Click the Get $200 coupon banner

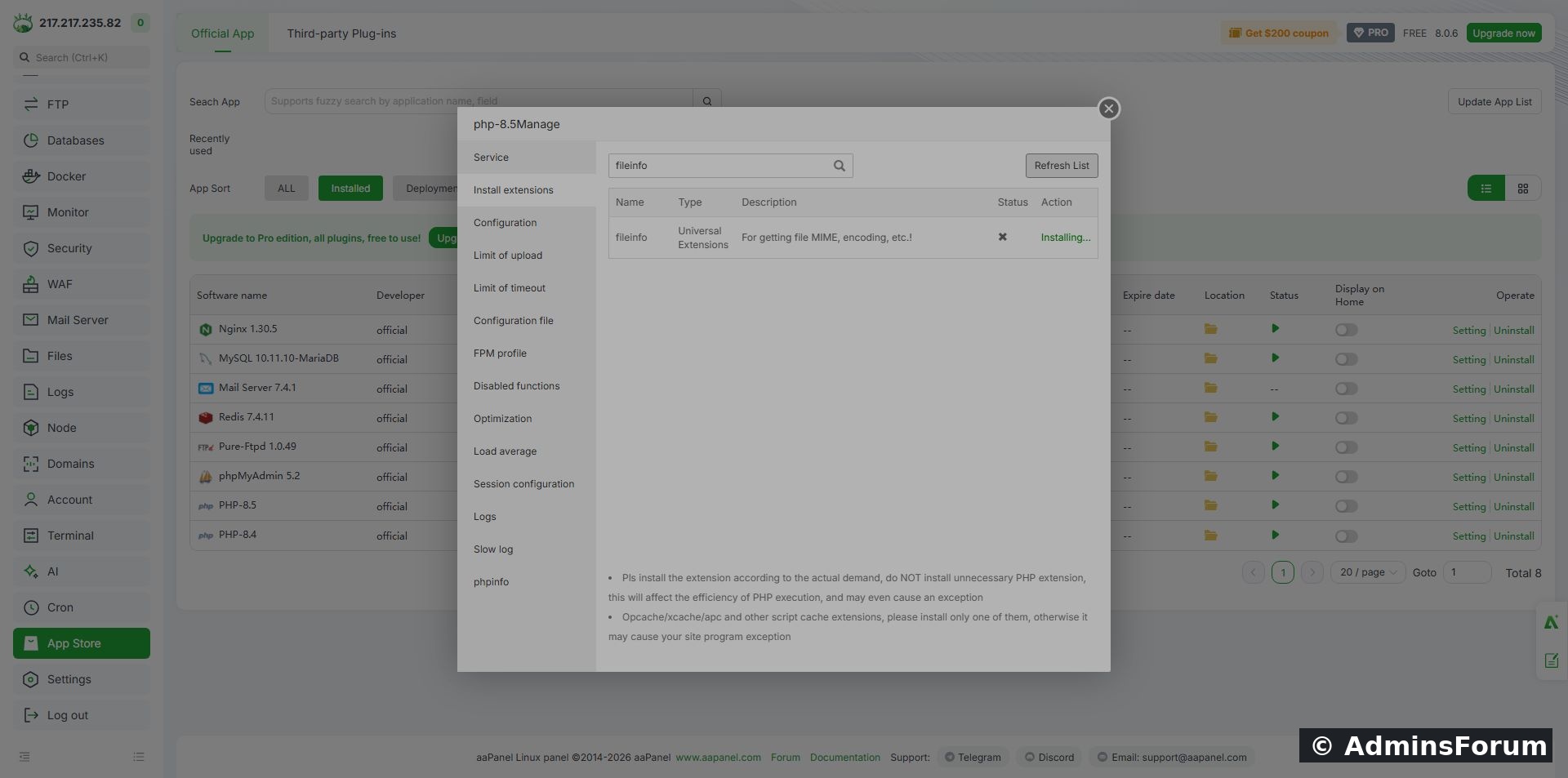pos(1279,33)
